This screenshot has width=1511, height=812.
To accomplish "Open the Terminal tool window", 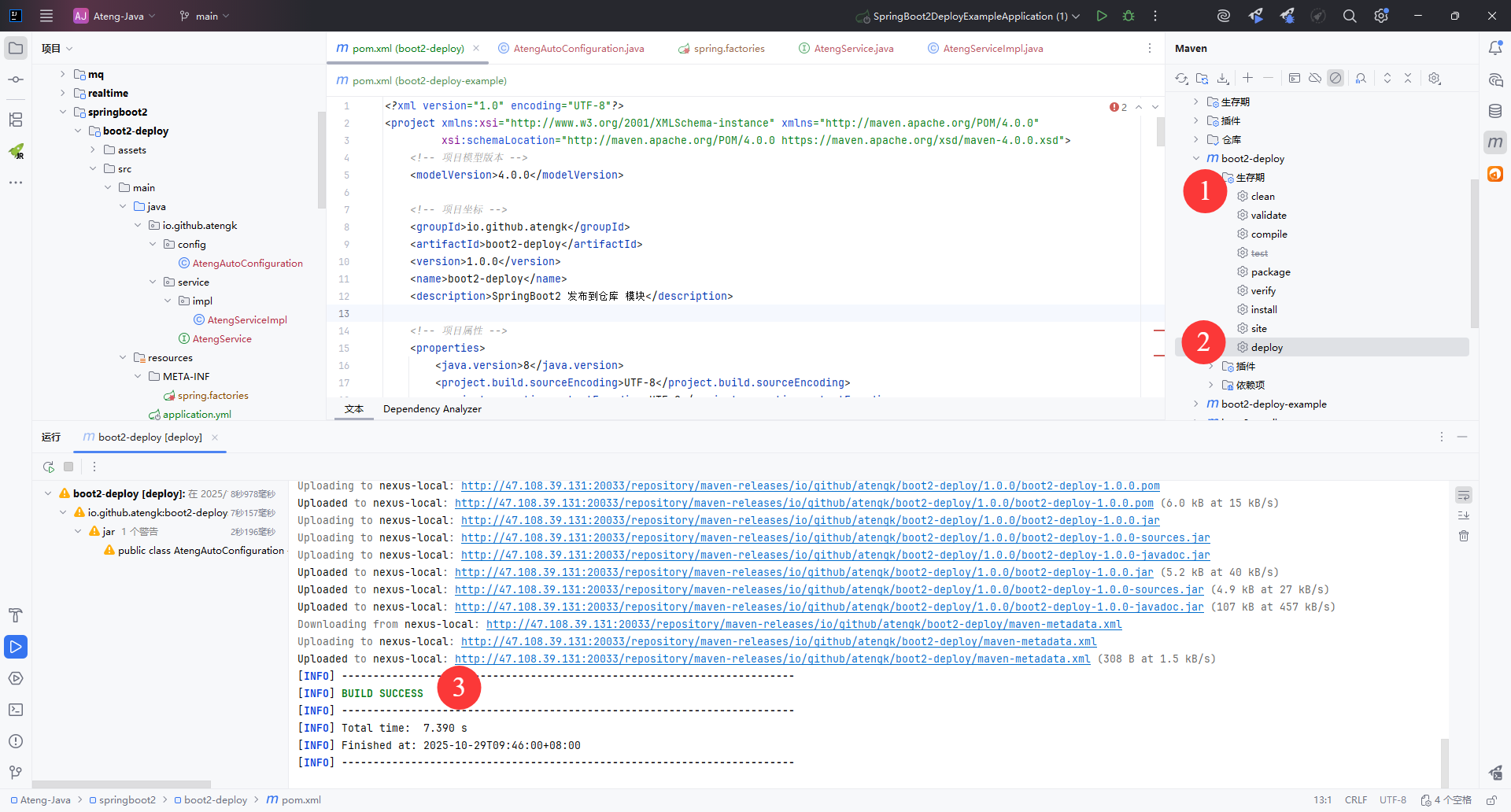I will pyautogui.click(x=16, y=710).
